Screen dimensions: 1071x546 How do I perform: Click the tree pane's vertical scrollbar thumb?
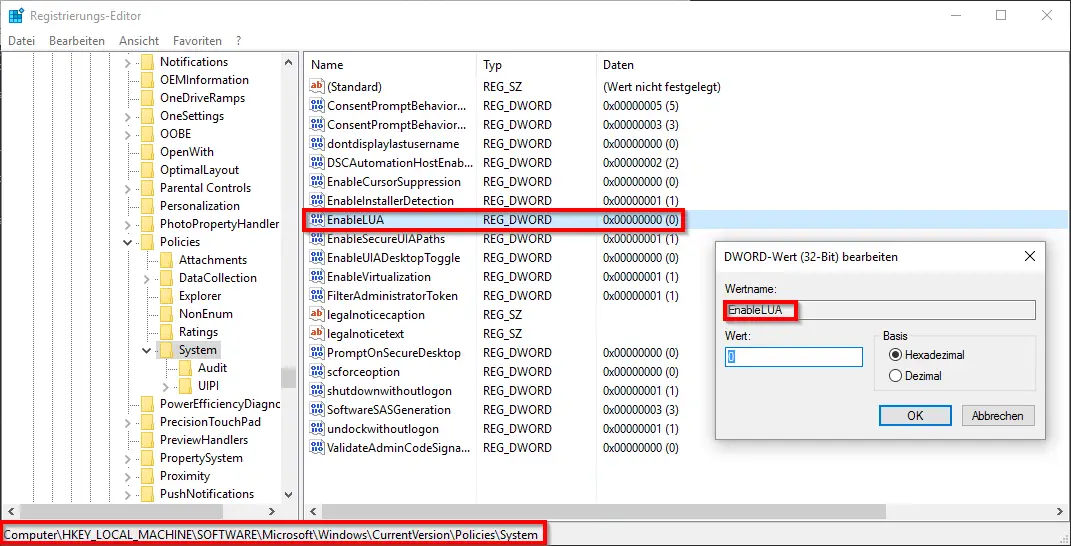288,378
